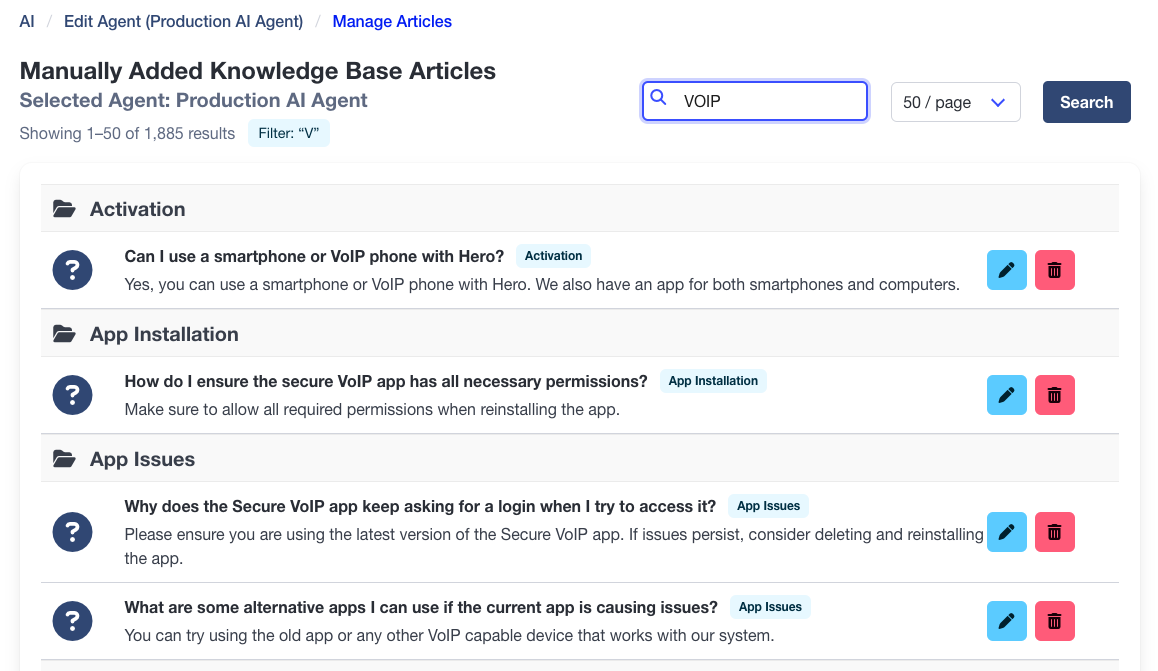Remove the permissions article using its trash icon
Screen dimensions: 1158x671
tap(1055, 394)
